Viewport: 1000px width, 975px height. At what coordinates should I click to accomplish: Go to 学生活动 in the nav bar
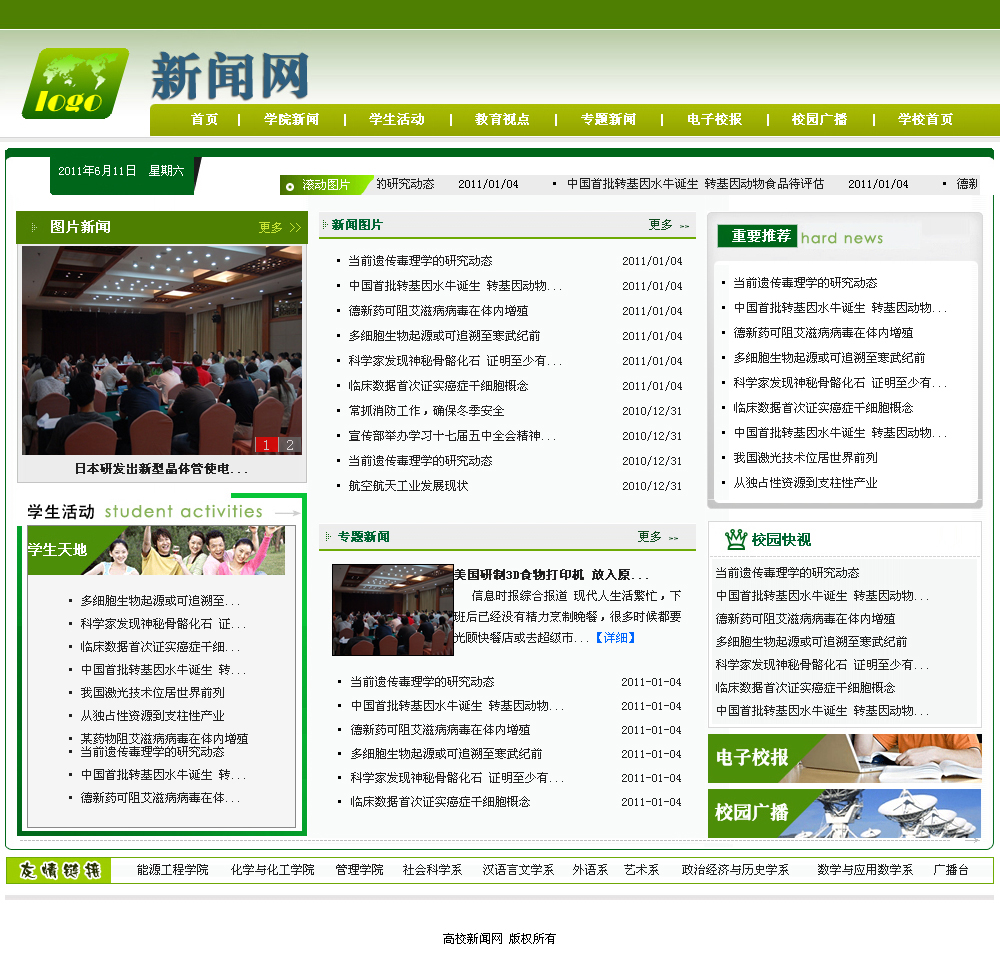tap(397, 119)
